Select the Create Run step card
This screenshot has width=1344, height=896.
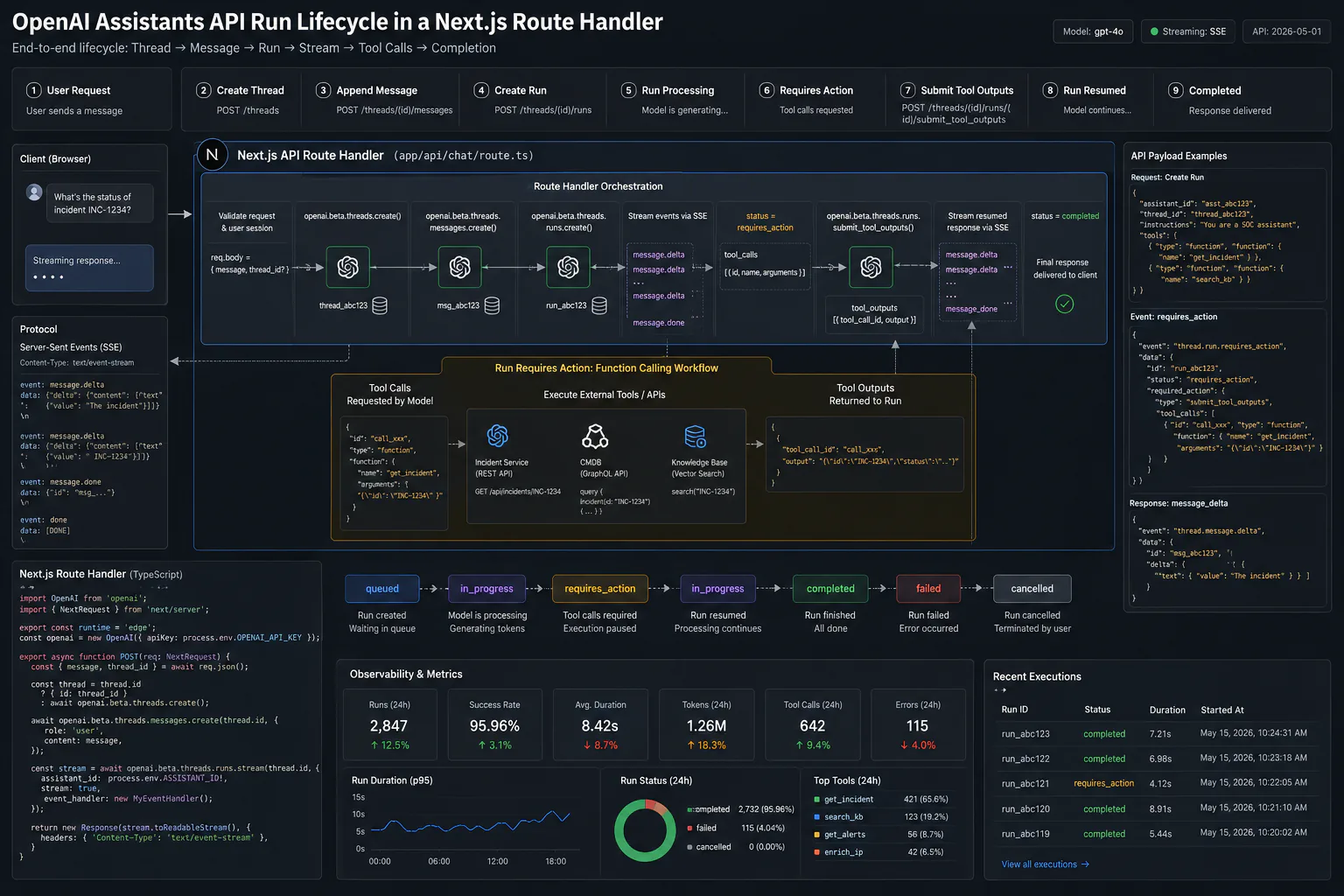coord(534,100)
